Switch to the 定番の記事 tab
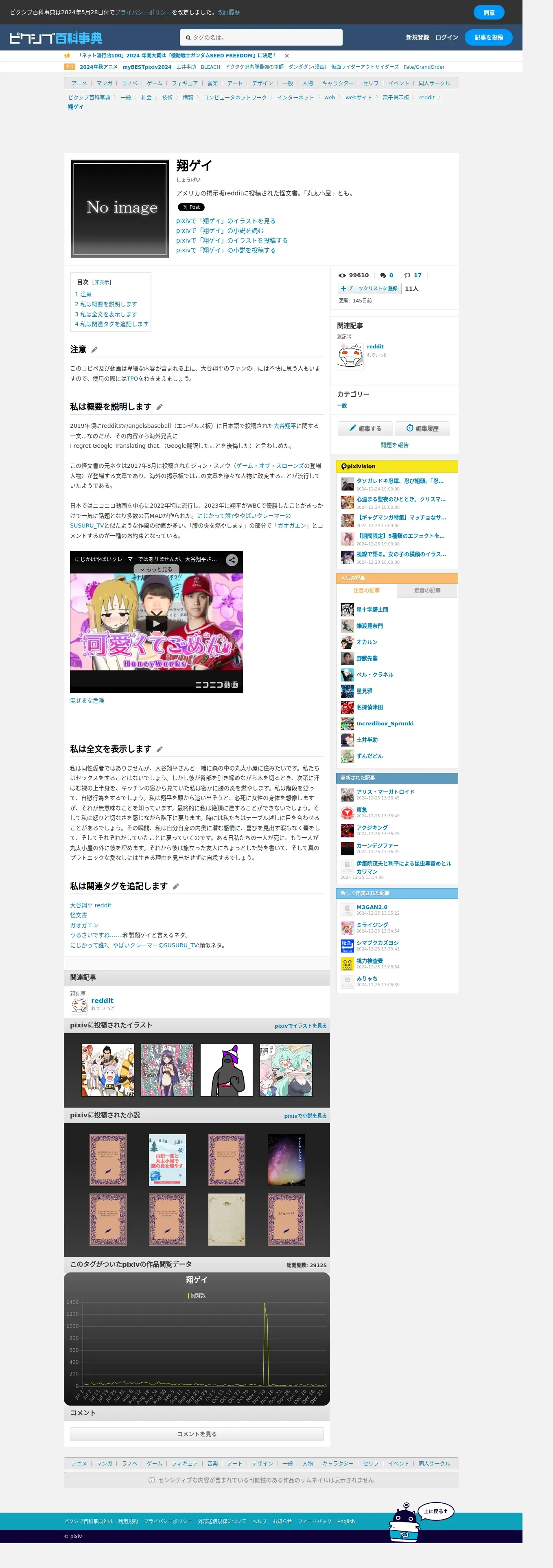553x1568 pixels. coord(427,590)
